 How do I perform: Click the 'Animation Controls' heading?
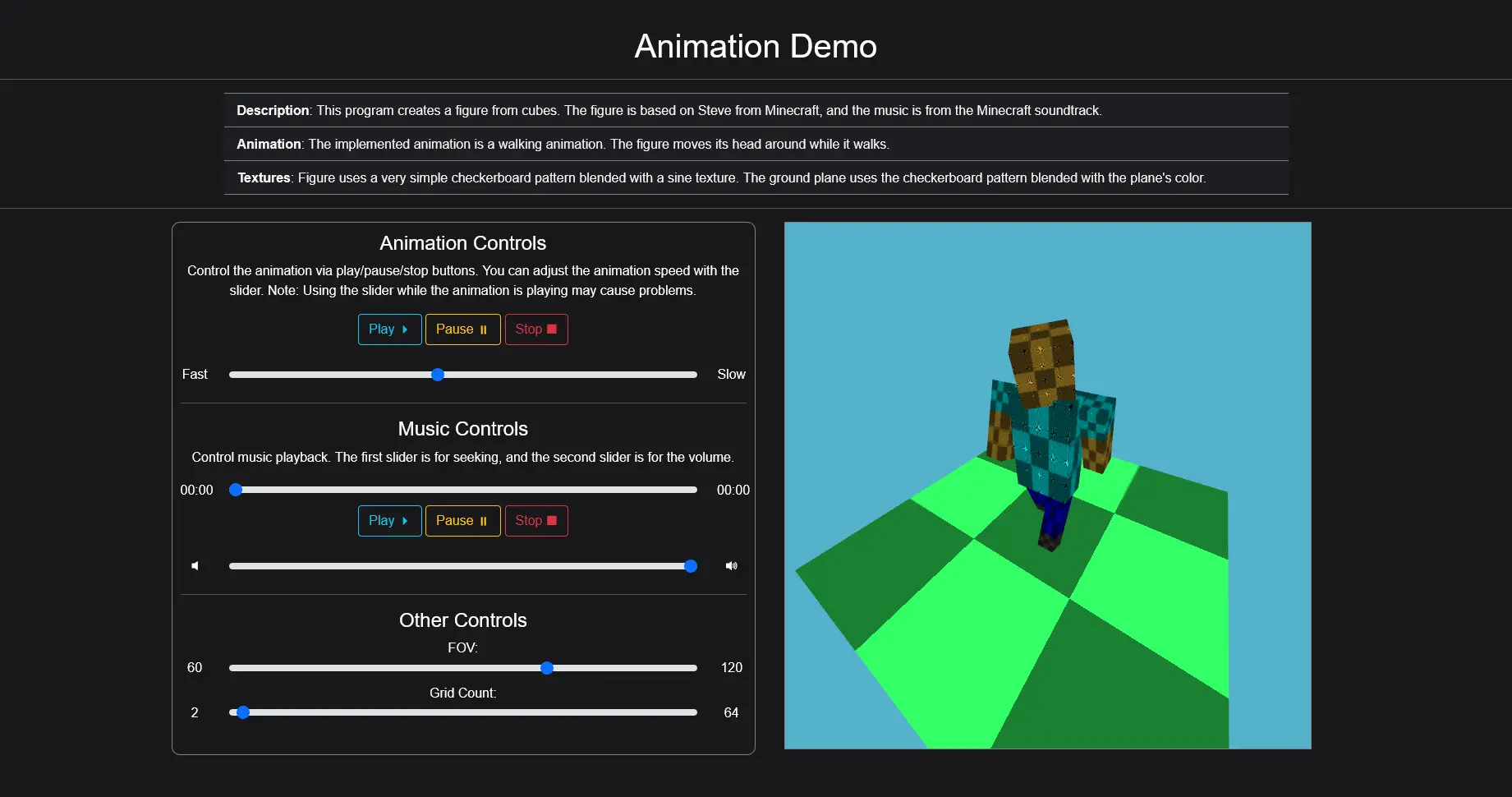click(463, 243)
